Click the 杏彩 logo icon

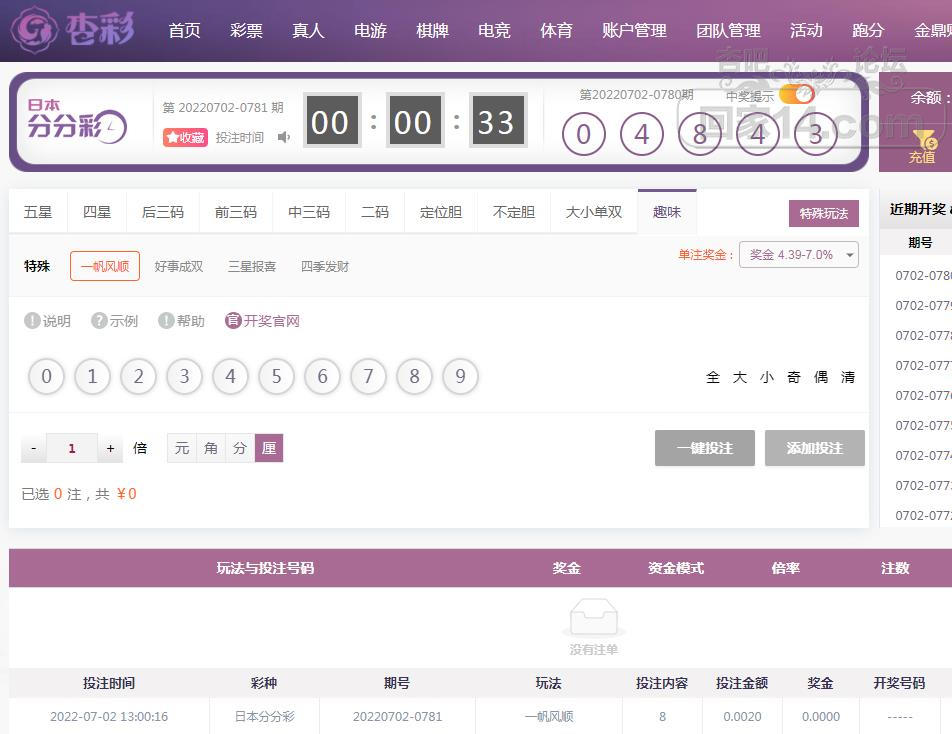click(33, 30)
